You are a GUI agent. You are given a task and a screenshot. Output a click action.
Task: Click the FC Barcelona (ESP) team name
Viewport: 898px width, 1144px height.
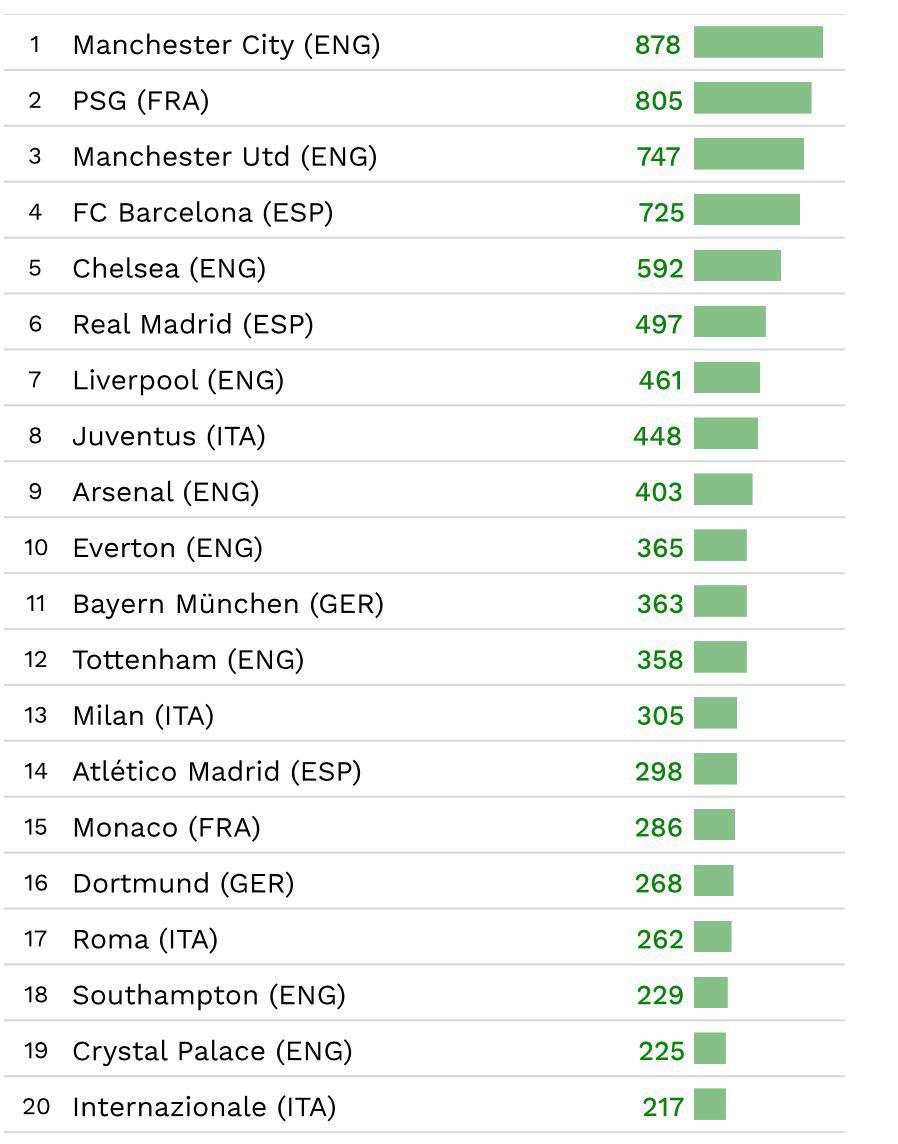[x=203, y=213]
